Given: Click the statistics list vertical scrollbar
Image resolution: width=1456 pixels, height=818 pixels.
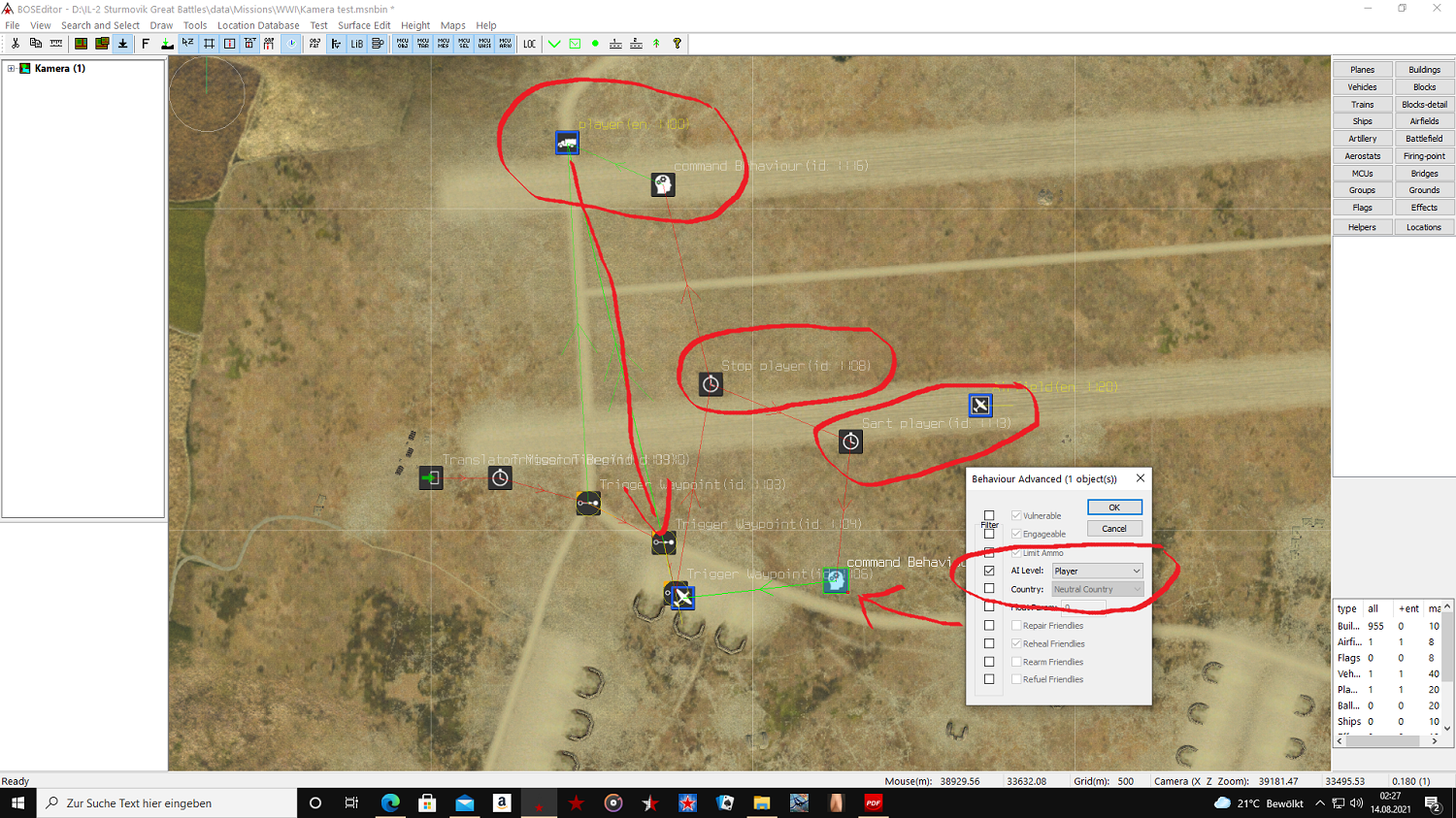Looking at the screenshot, I should tap(1447, 668).
